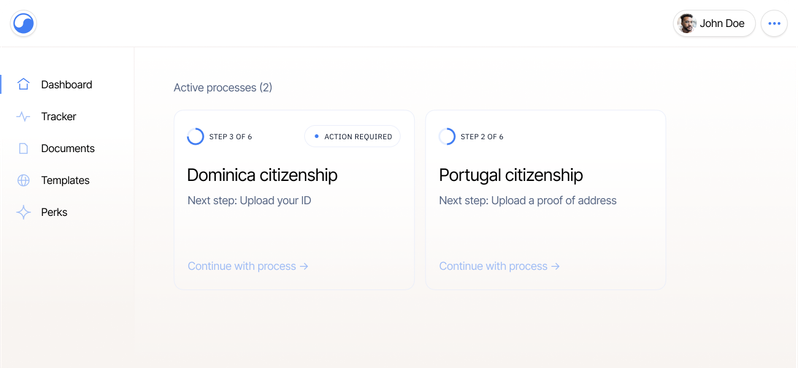Go to the Documents section
The width and height of the screenshot is (798, 368).
[68, 149]
